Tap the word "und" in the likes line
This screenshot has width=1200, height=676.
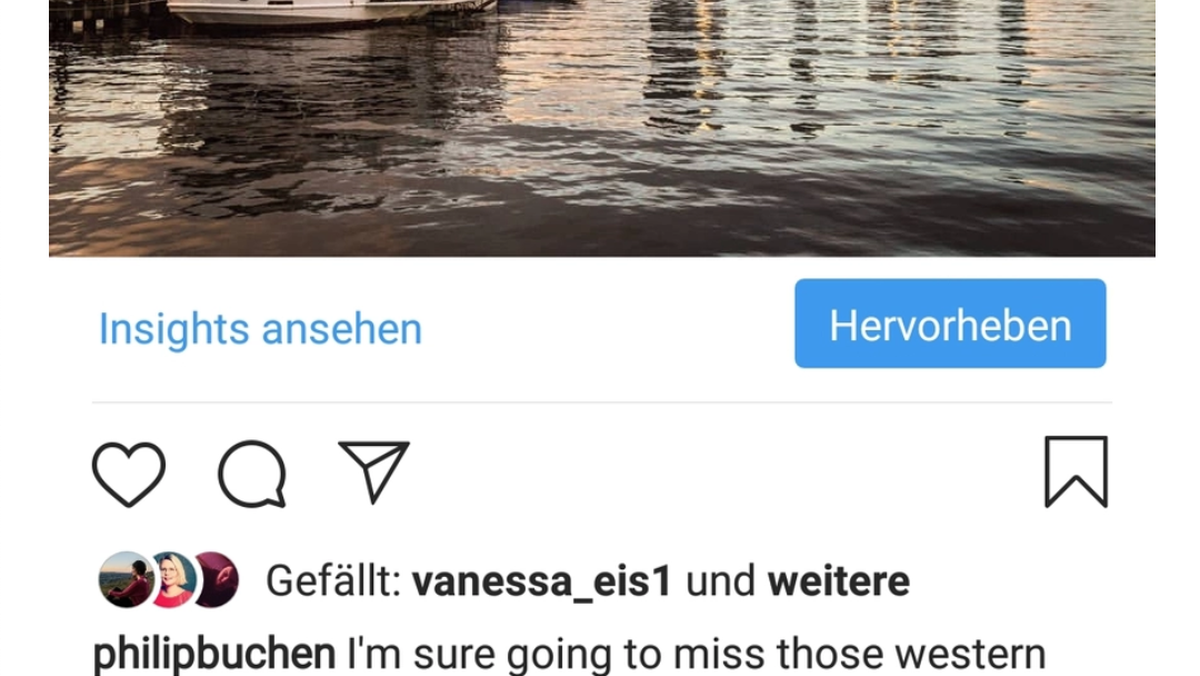tap(719, 581)
